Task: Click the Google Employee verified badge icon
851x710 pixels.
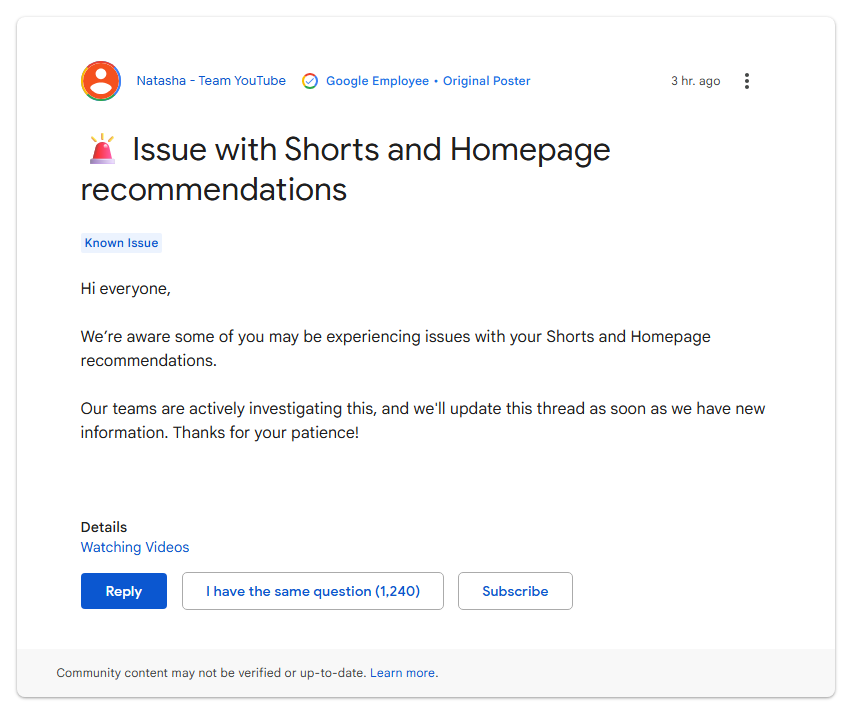Action: (x=310, y=81)
